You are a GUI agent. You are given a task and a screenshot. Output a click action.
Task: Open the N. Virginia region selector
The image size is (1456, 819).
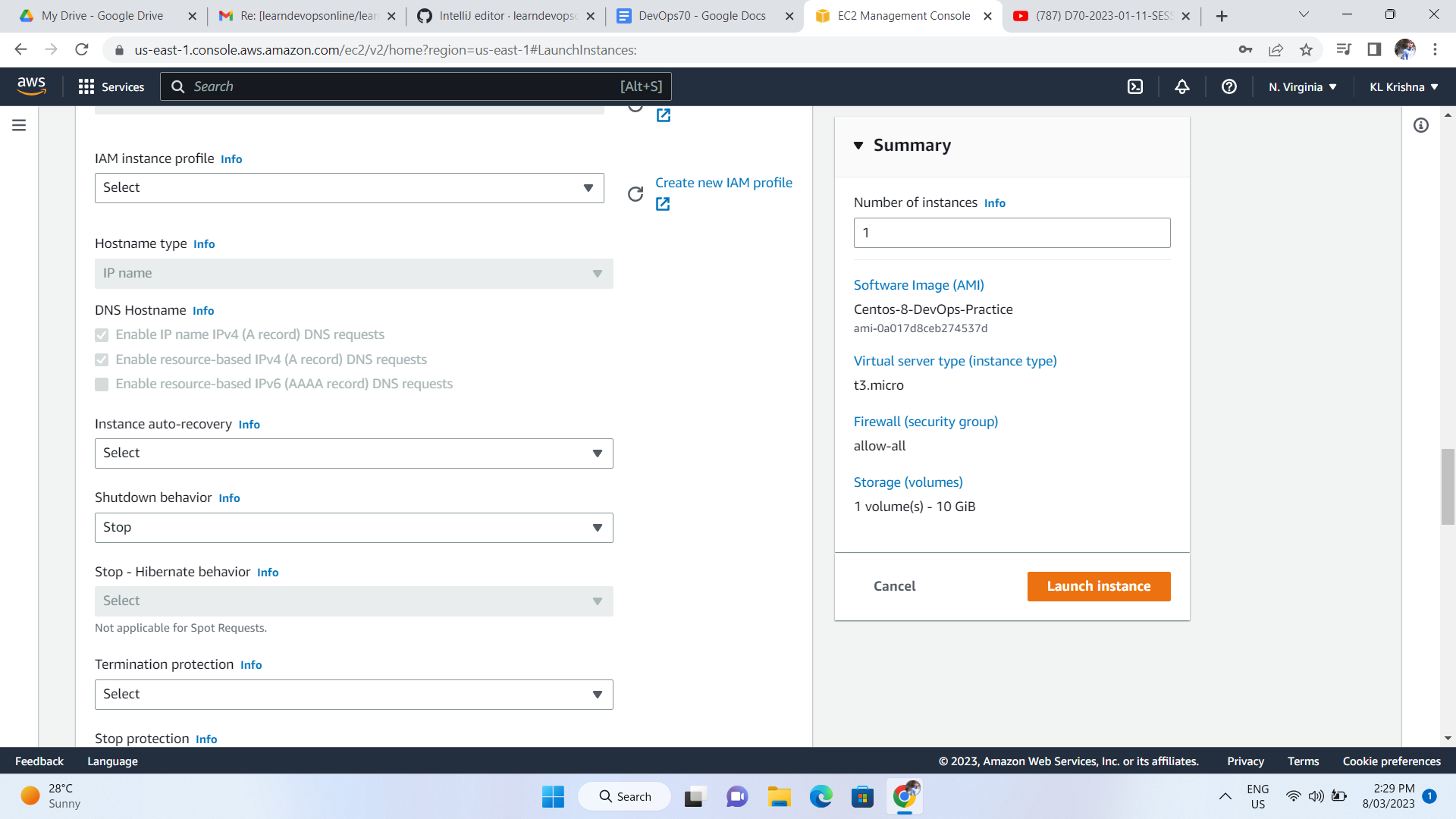coord(1301,86)
